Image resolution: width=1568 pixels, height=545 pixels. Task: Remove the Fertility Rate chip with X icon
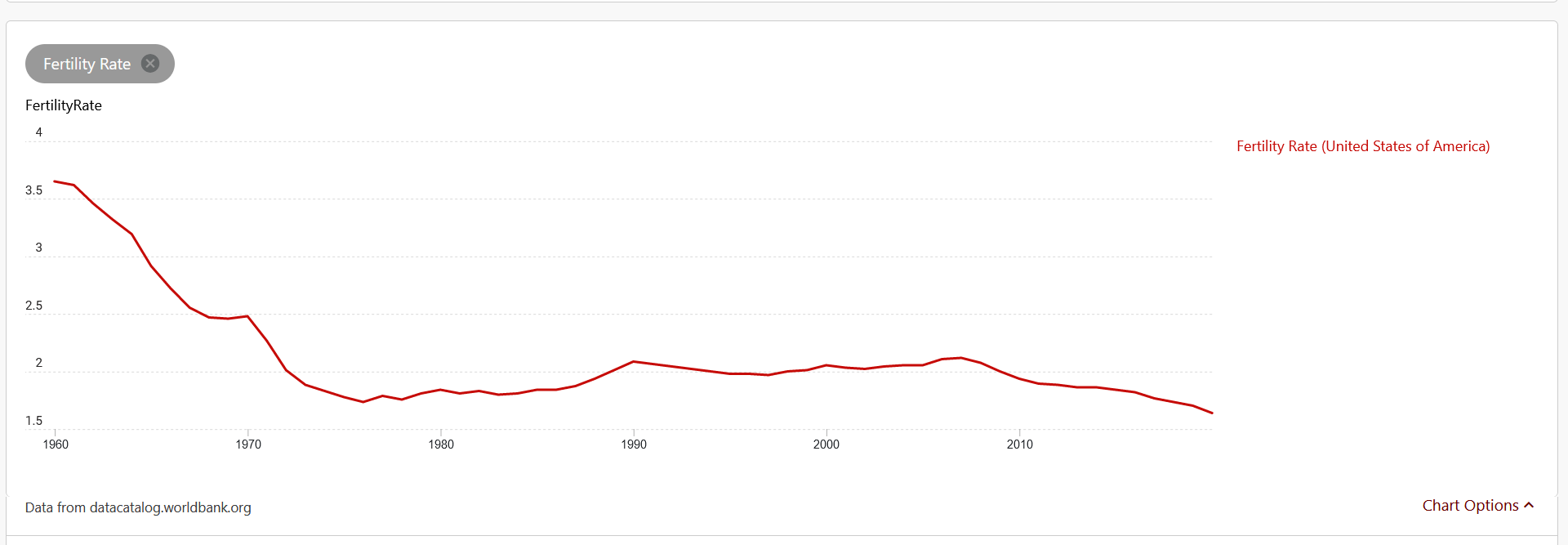150,64
